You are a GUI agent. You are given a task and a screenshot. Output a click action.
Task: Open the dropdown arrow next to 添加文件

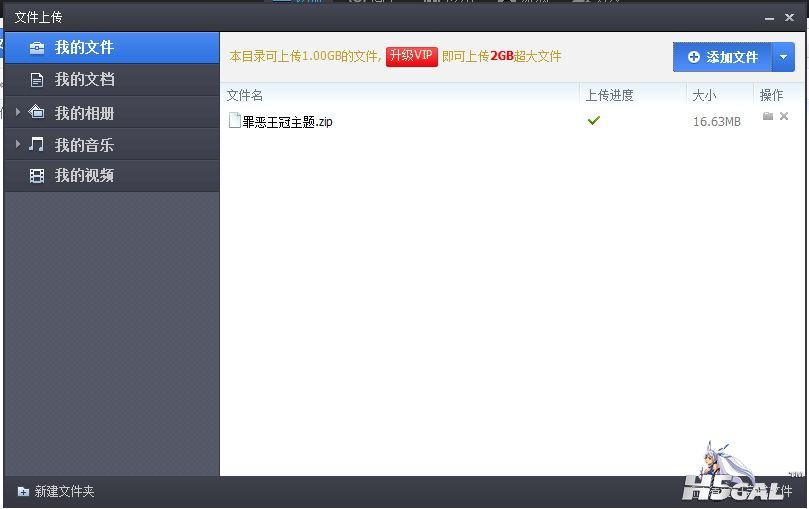[784, 57]
